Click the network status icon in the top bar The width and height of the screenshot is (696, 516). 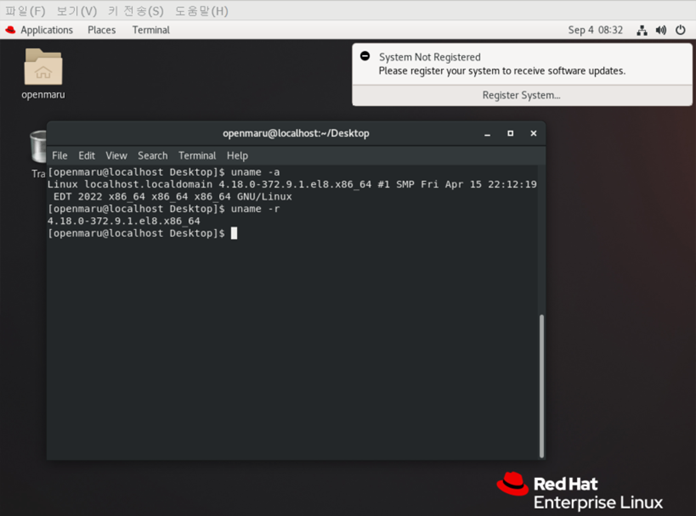[x=641, y=30]
